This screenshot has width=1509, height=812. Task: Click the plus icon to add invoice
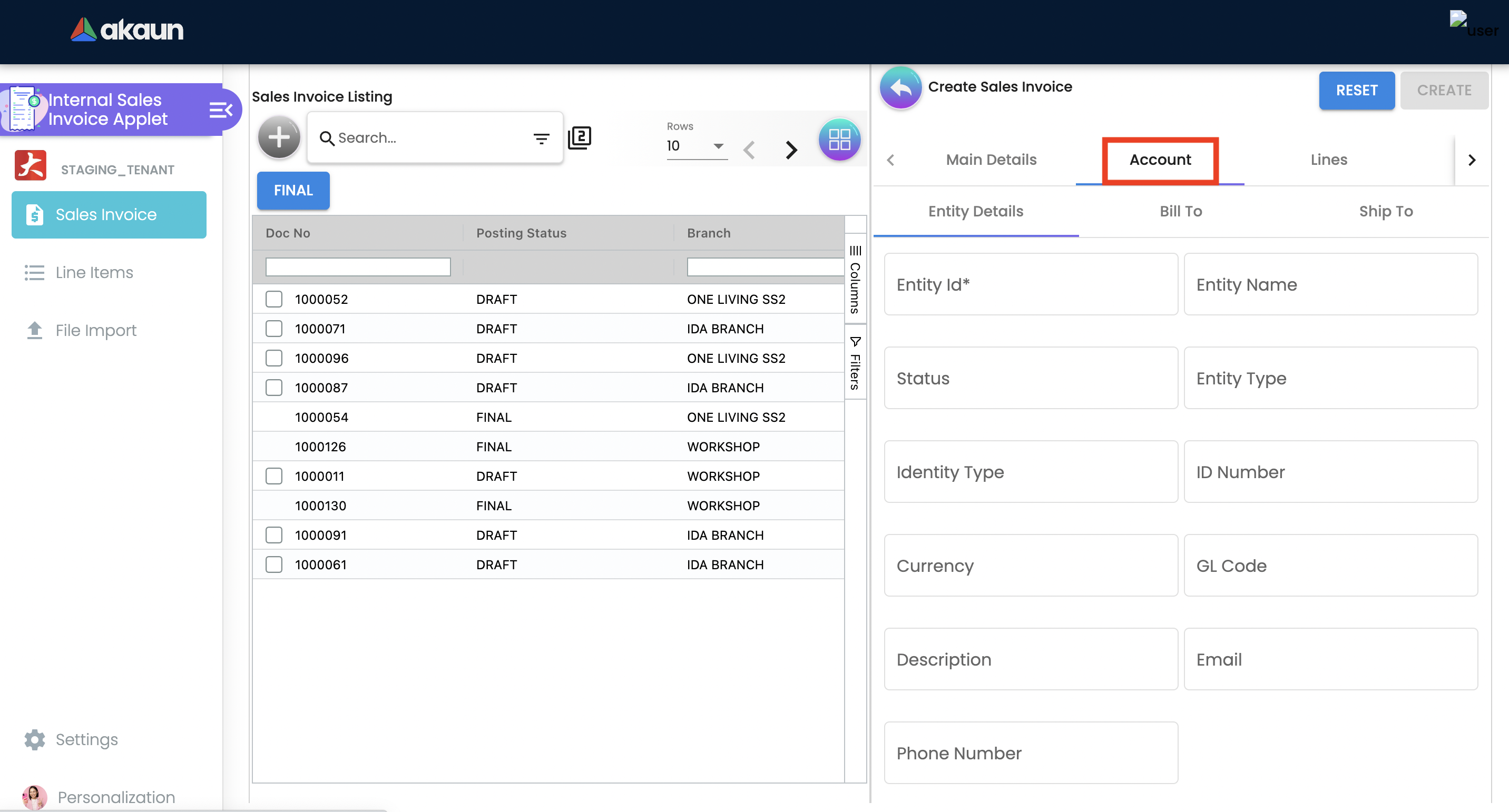[x=279, y=137]
